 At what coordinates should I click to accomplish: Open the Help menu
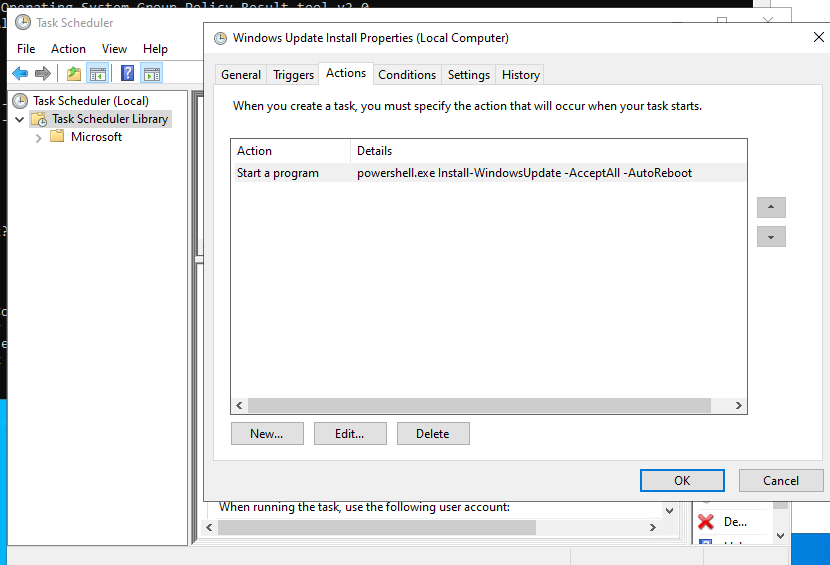pos(155,49)
